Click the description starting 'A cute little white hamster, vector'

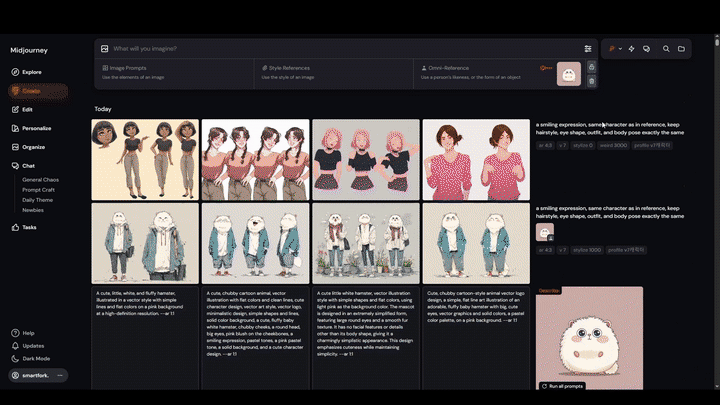coord(366,323)
